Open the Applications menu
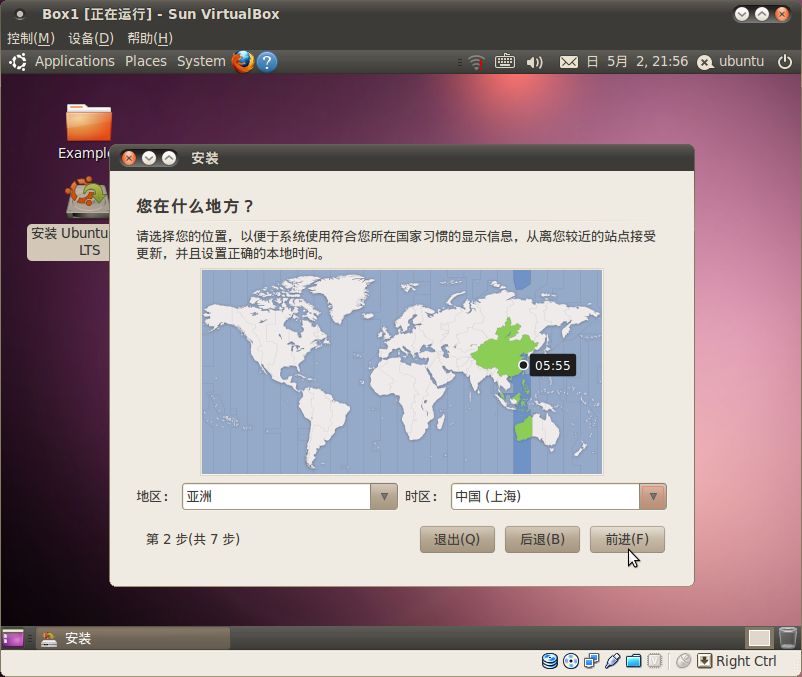This screenshot has height=677, width=802. pos(75,61)
